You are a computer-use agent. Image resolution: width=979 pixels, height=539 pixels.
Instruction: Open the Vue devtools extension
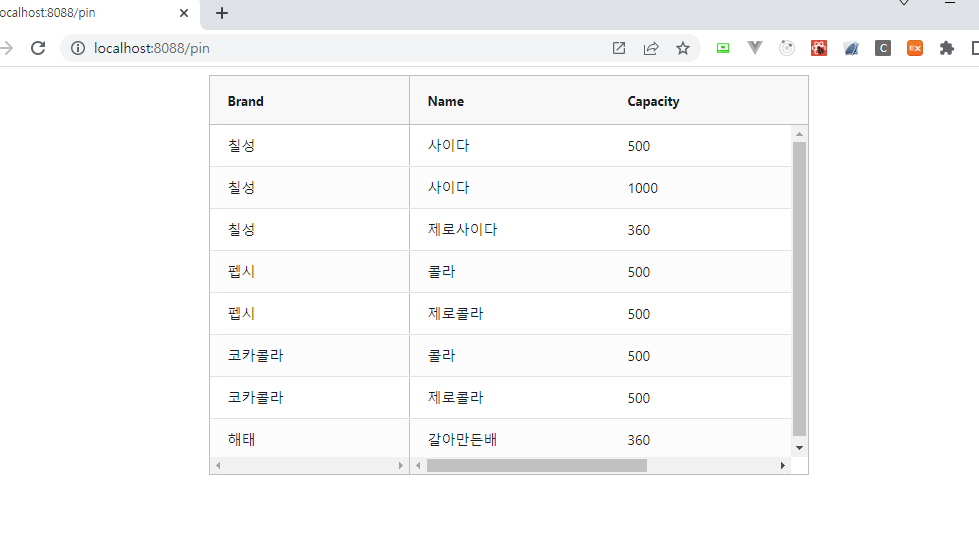[x=755, y=48]
